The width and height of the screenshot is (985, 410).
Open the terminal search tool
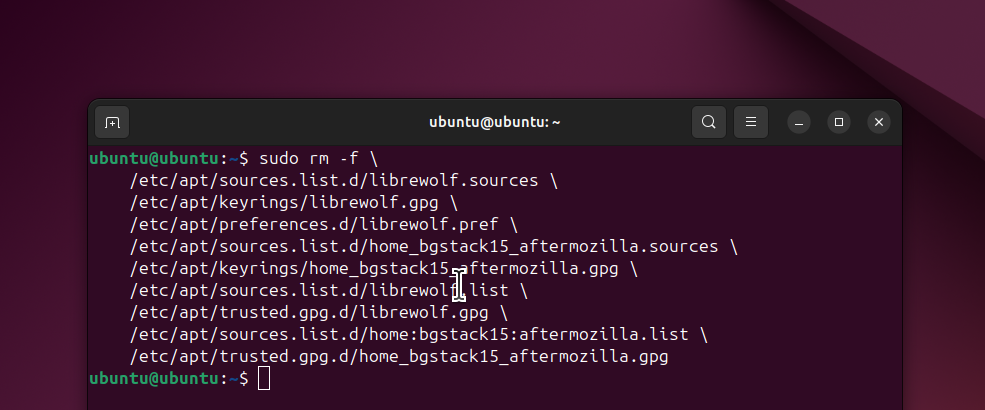coord(709,122)
